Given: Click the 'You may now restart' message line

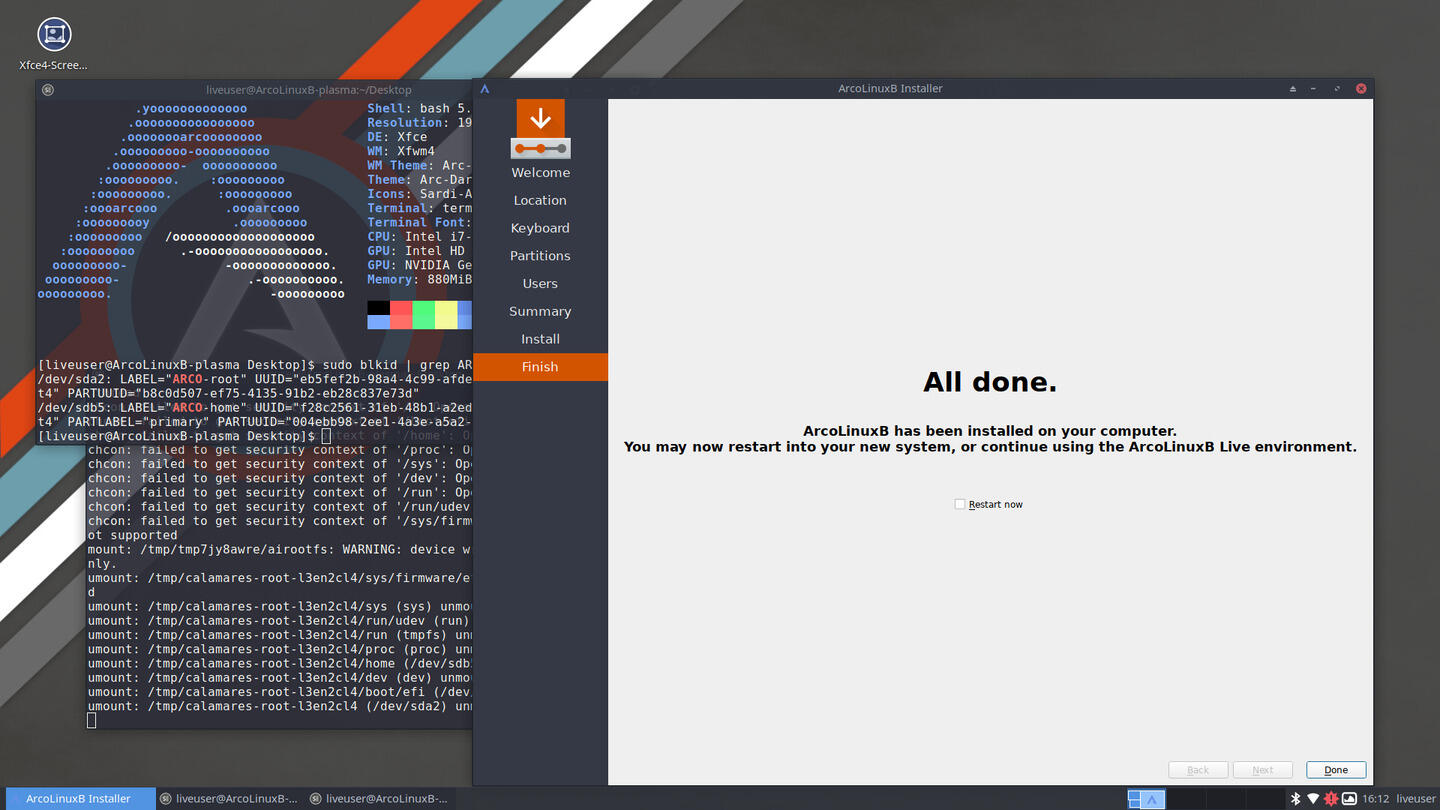Looking at the screenshot, I should click(990, 447).
